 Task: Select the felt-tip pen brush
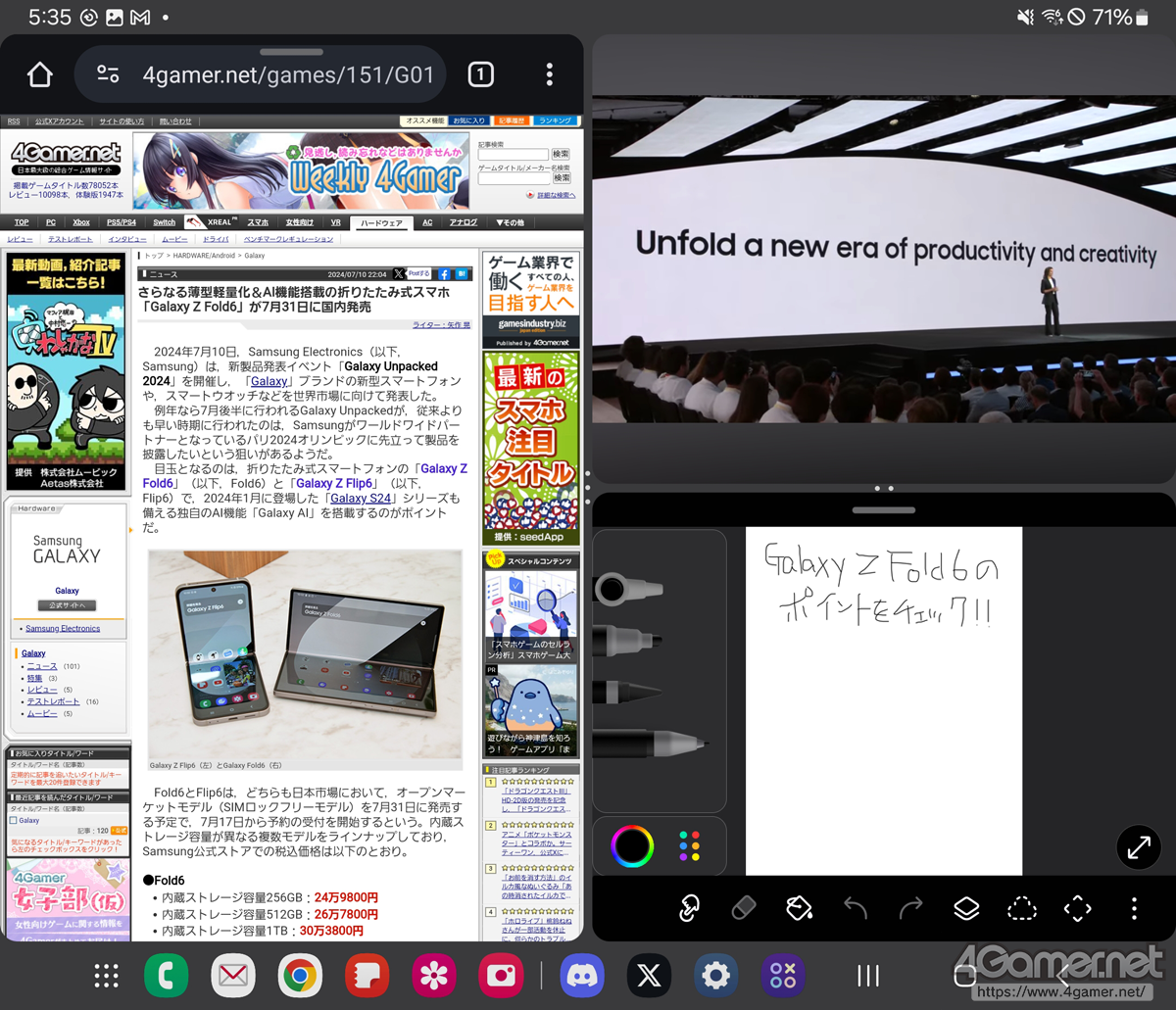[x=628, y=641]
